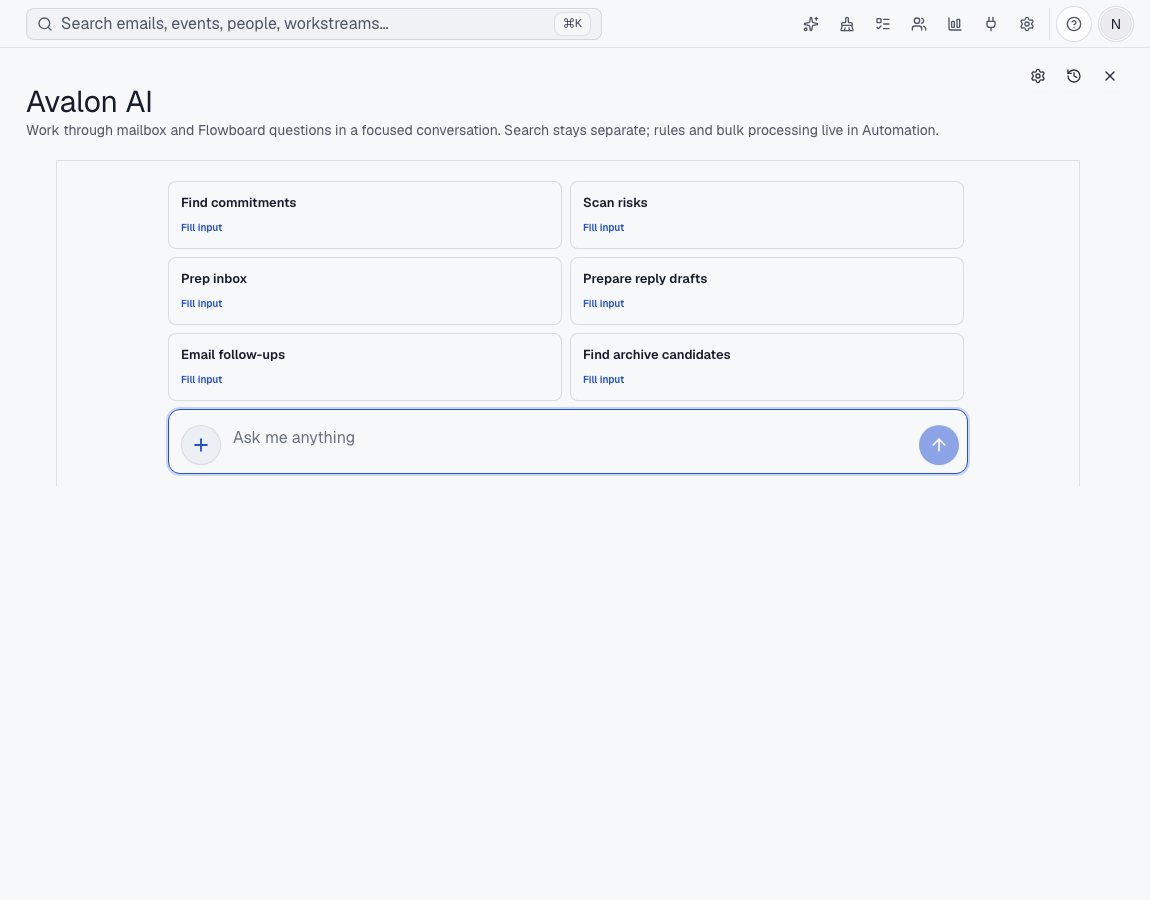
Task: Send message with the arrow button
Action: pos(939,444)
